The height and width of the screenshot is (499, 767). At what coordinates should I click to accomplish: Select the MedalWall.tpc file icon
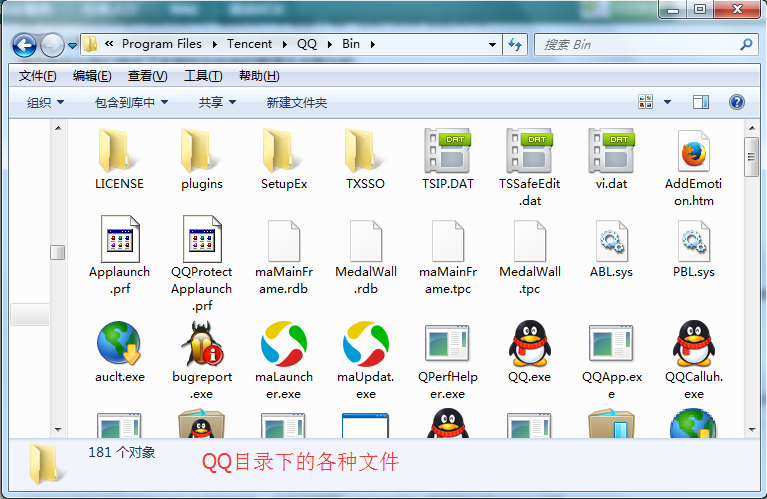[530, 241]
